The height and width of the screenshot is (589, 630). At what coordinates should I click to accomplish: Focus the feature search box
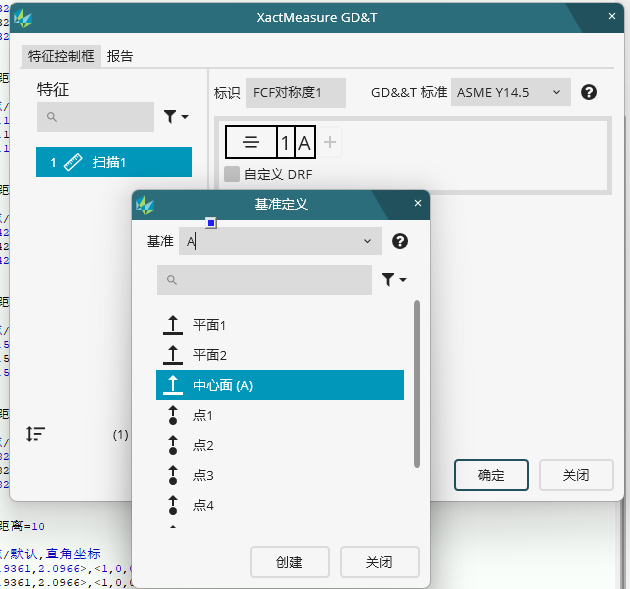coord(95,117)
